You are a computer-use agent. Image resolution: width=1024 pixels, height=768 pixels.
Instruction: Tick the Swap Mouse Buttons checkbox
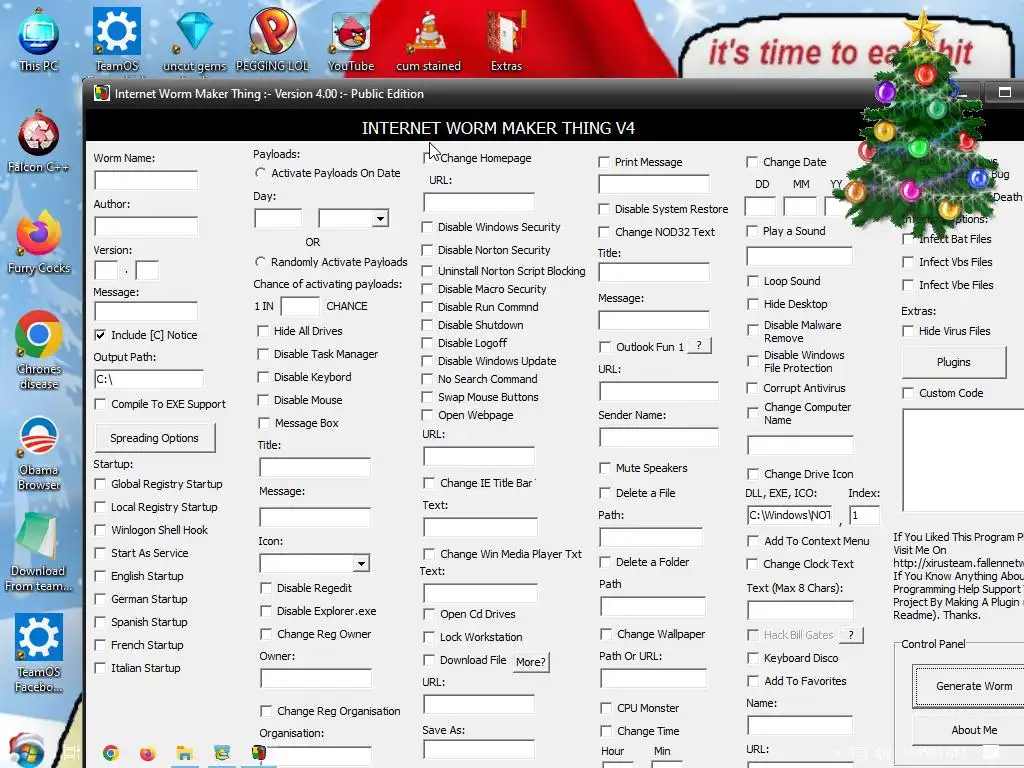[x=427, y=397]
